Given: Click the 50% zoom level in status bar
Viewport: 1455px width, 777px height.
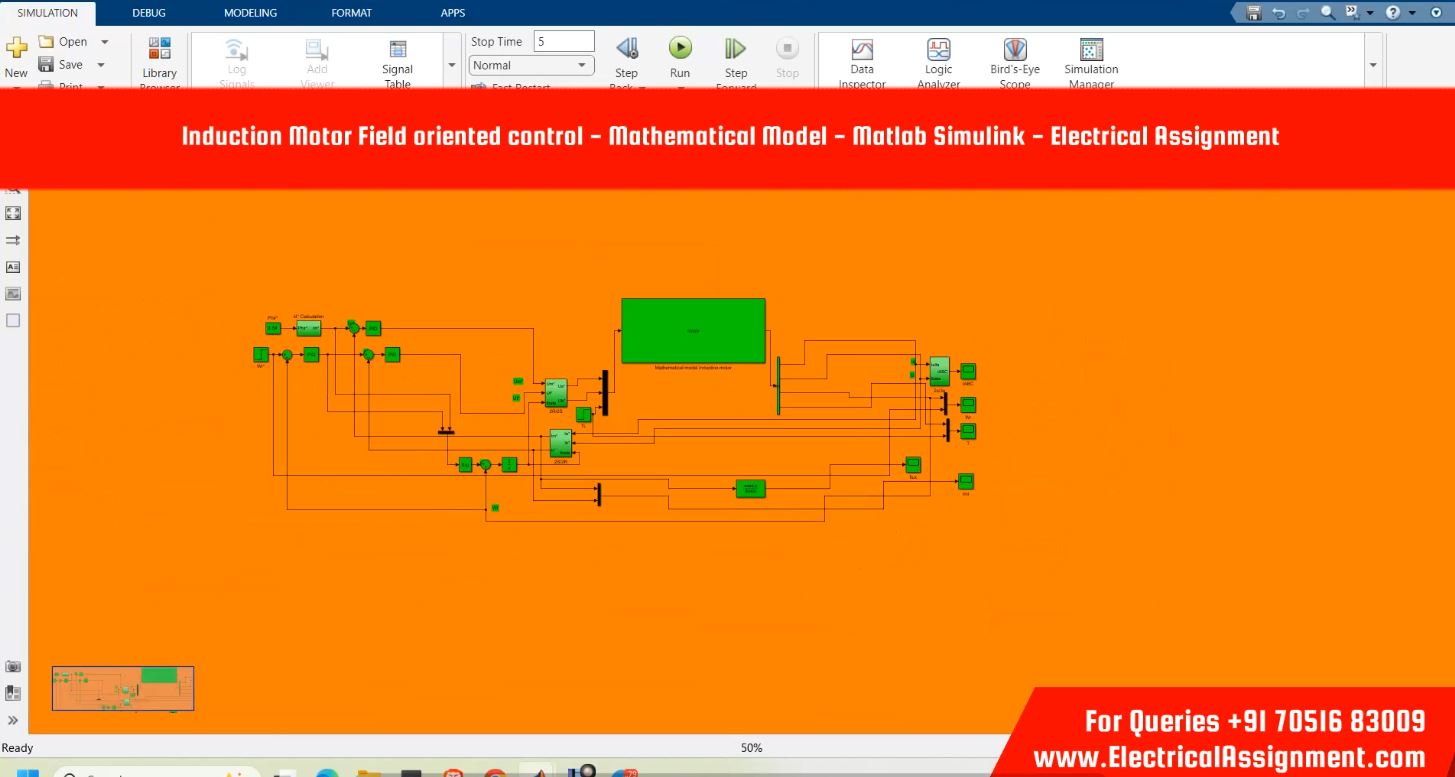Looking at the screenshot, I should pyautogui.click(x=751, y=748).
